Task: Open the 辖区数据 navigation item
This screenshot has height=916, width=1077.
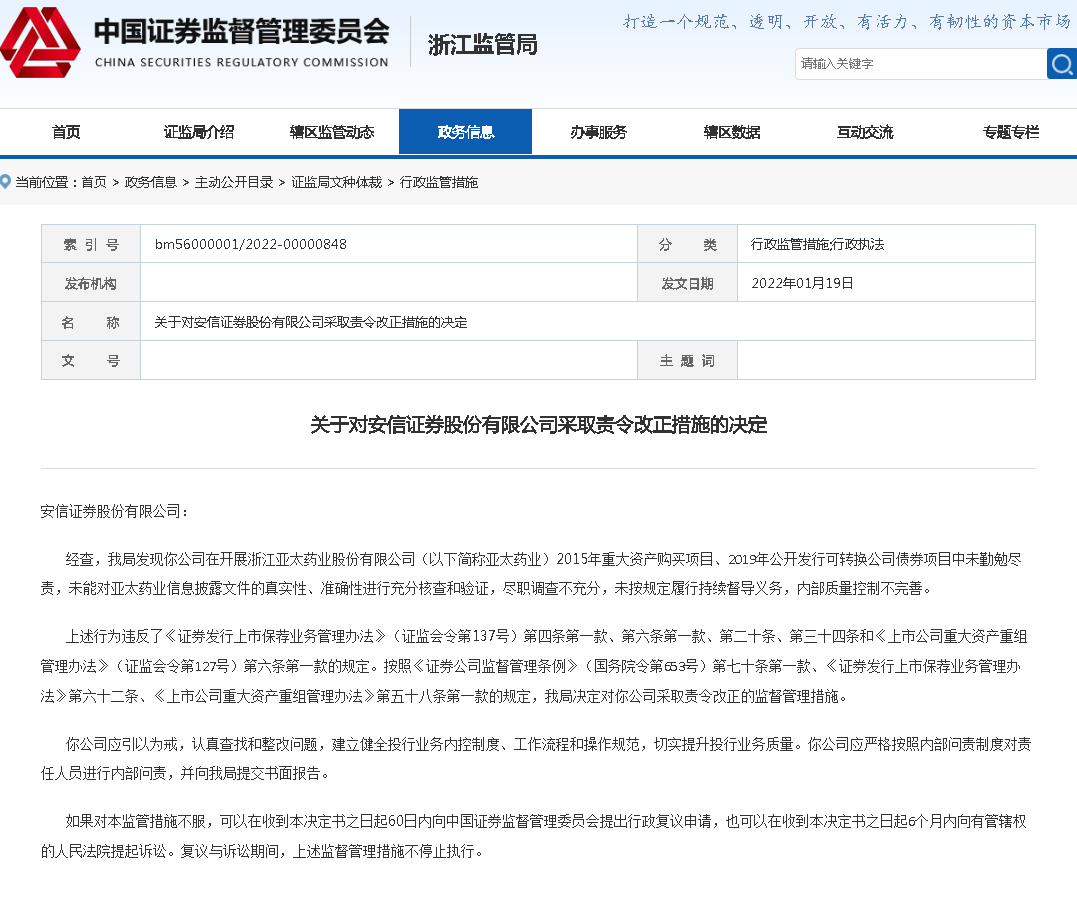Action: pyautogui.click(x=731, y=132)
